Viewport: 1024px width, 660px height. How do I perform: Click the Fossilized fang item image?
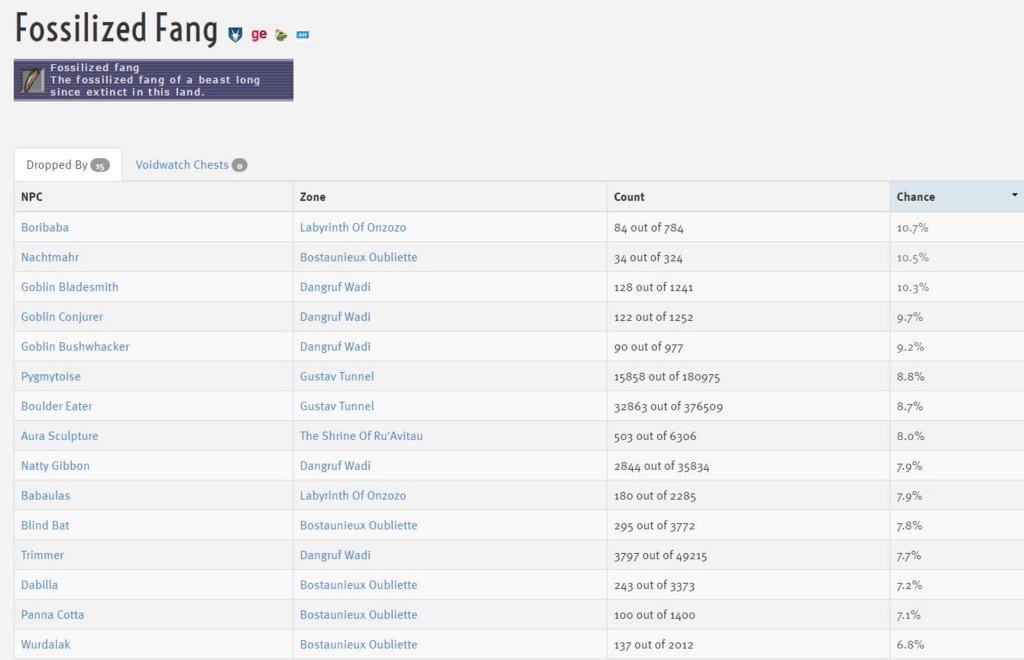[33, 80]
